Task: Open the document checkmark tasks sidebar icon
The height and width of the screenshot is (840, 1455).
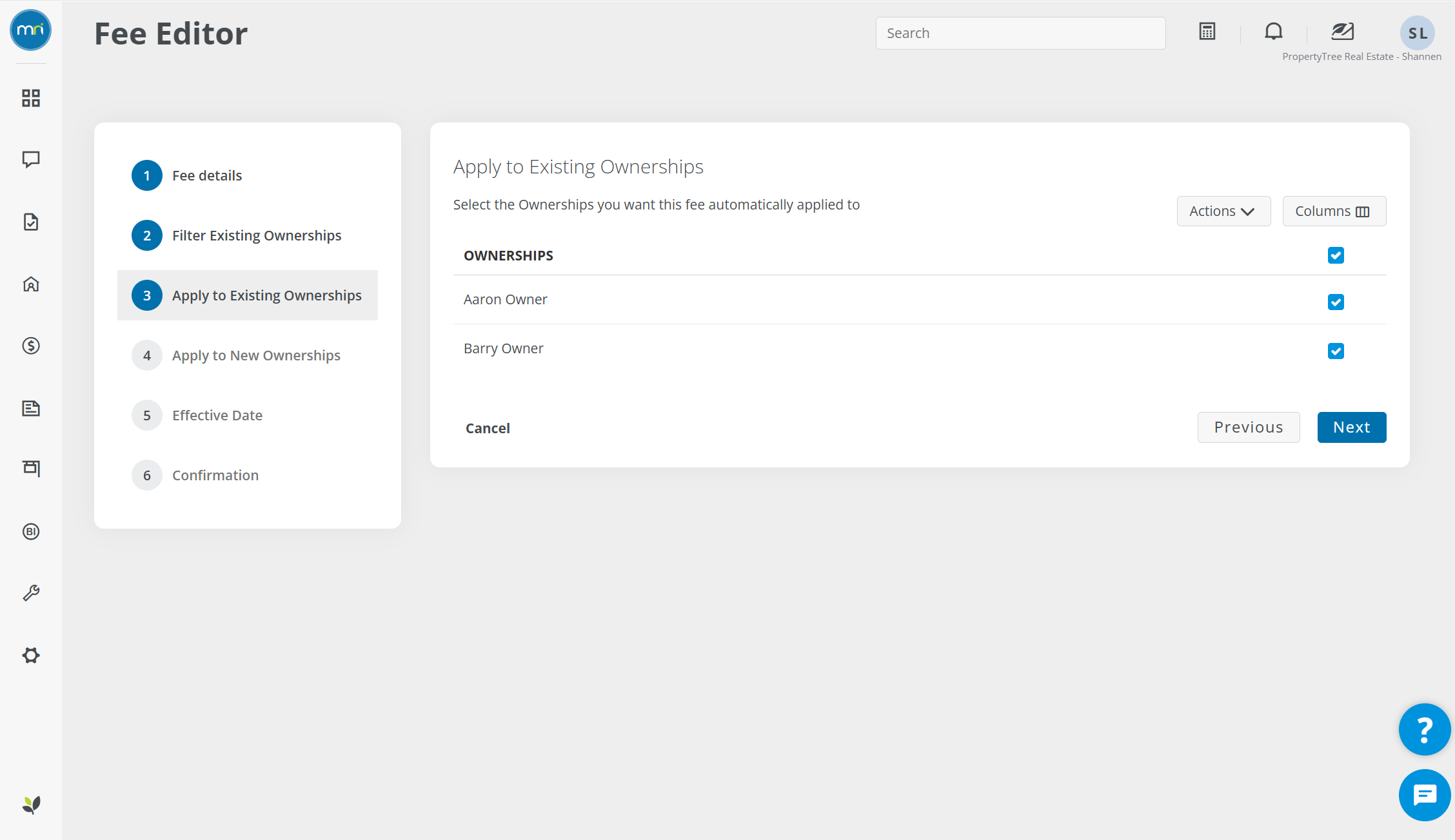Action: tap(31, 222)
